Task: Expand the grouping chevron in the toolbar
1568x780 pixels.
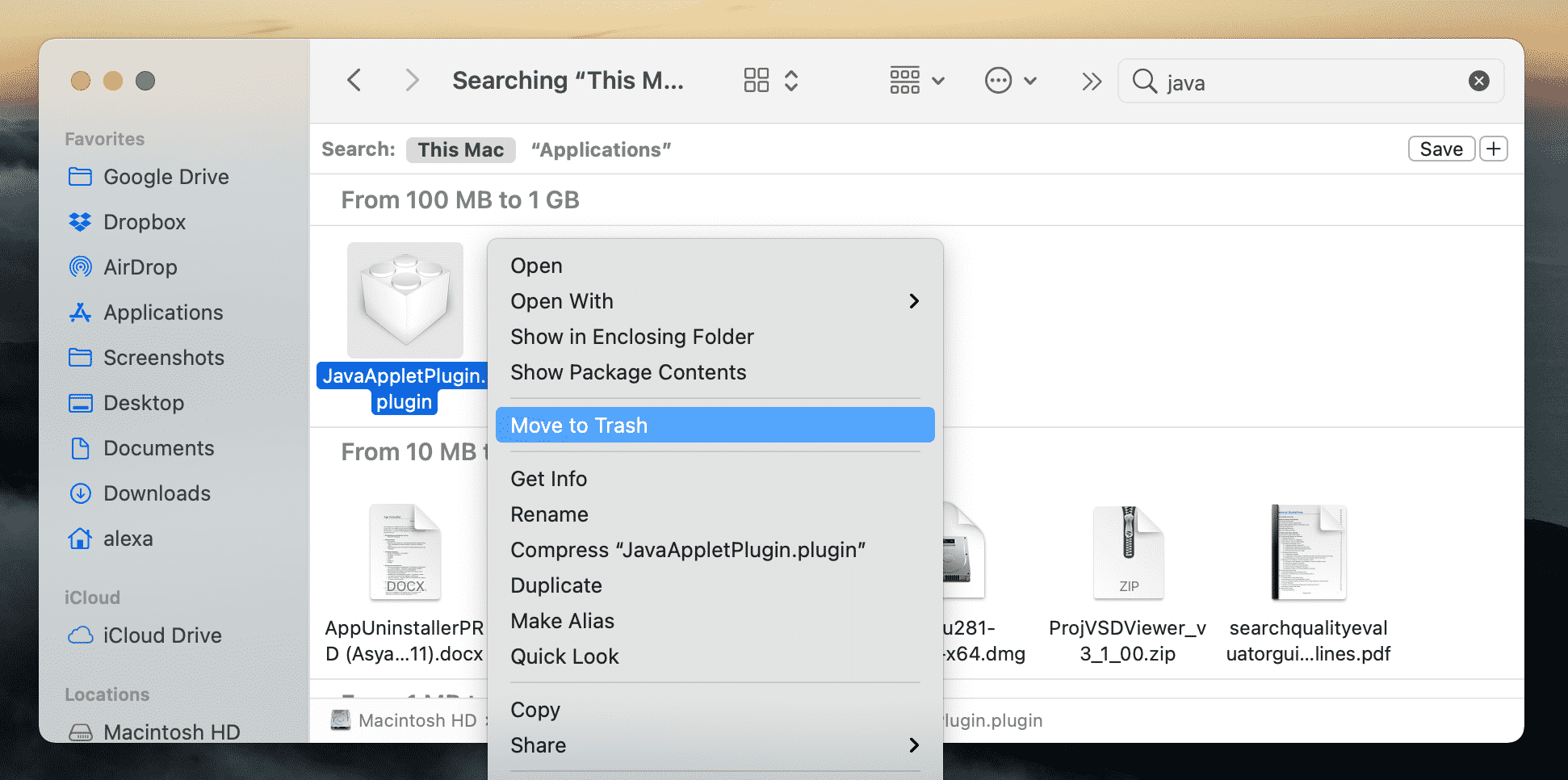Action: 937,80
